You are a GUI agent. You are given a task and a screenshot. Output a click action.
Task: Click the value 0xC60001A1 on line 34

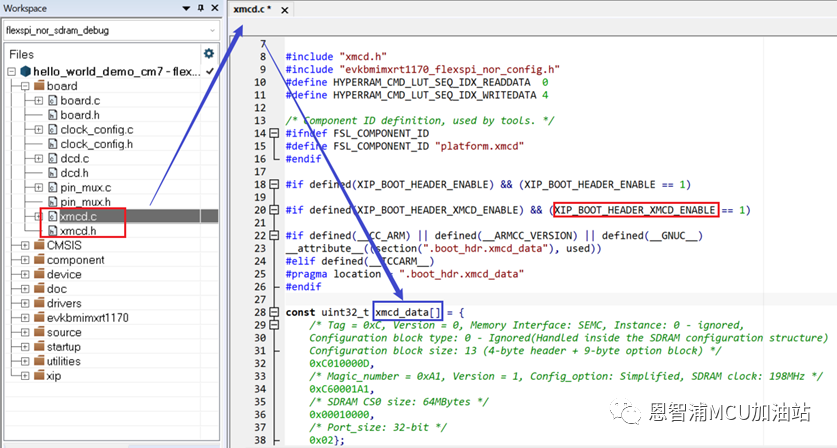click(x=339, y=389)
